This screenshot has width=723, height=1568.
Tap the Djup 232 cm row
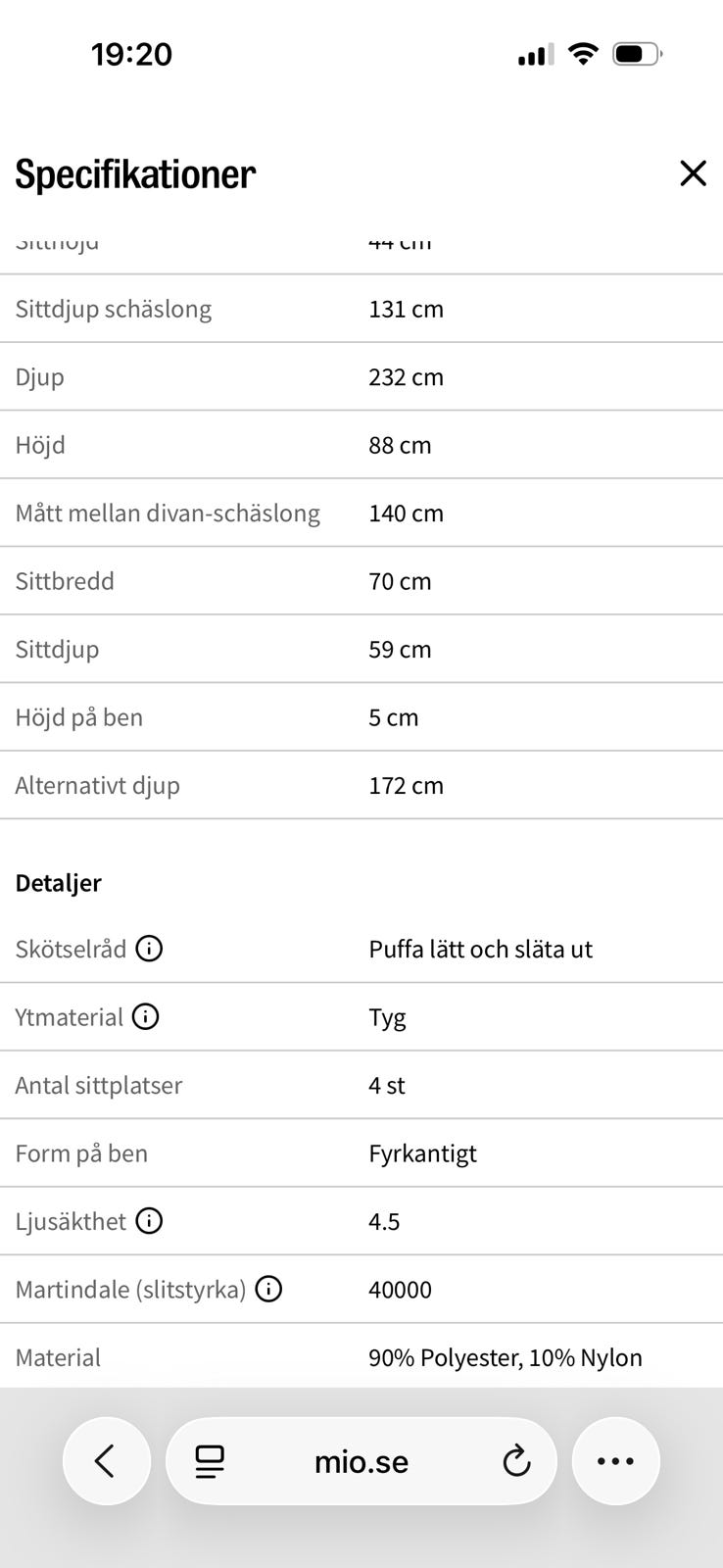click(x=361, y=376)
